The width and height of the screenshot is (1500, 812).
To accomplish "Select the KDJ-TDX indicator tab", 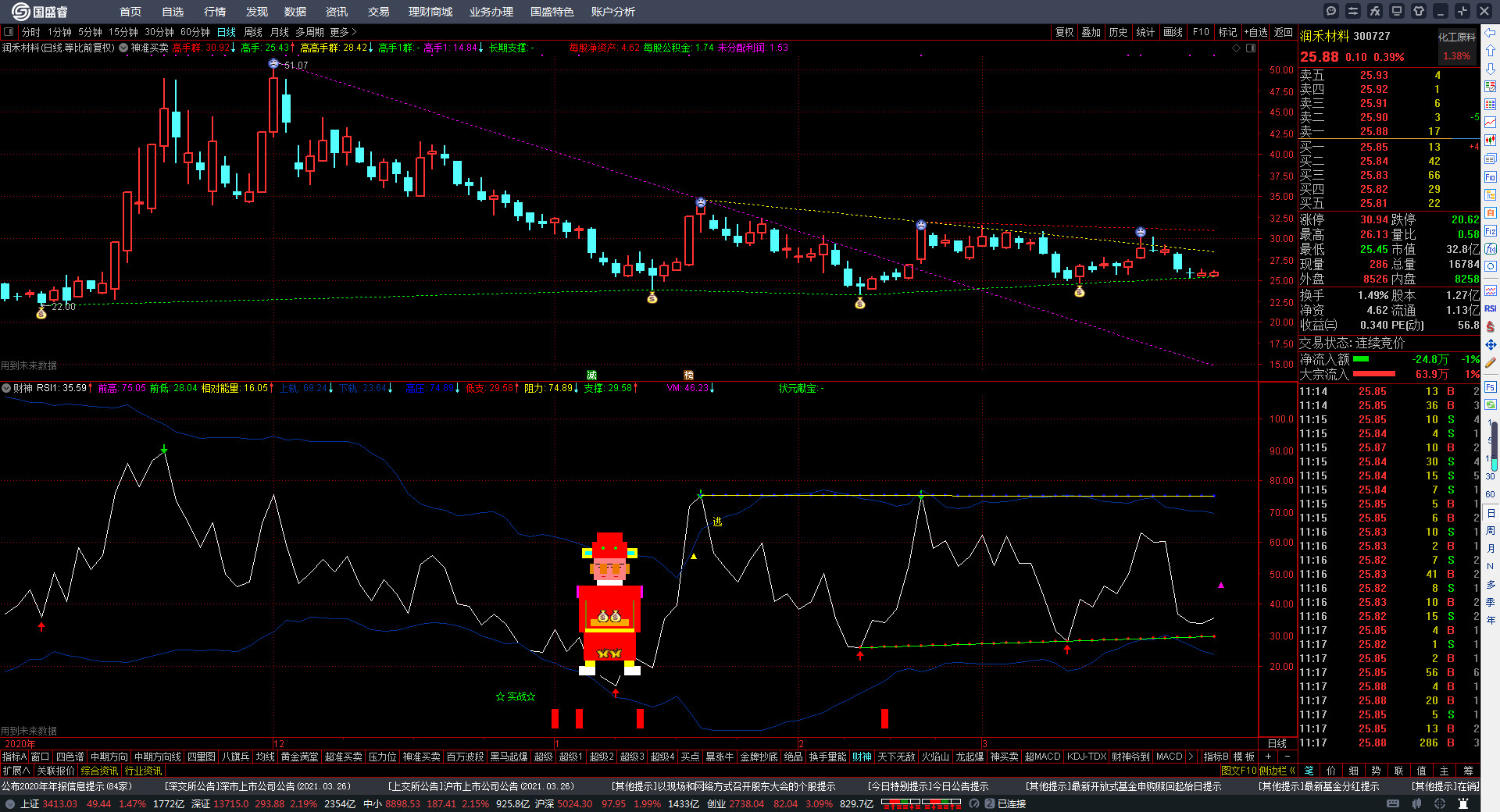I will coord(1087,757).
